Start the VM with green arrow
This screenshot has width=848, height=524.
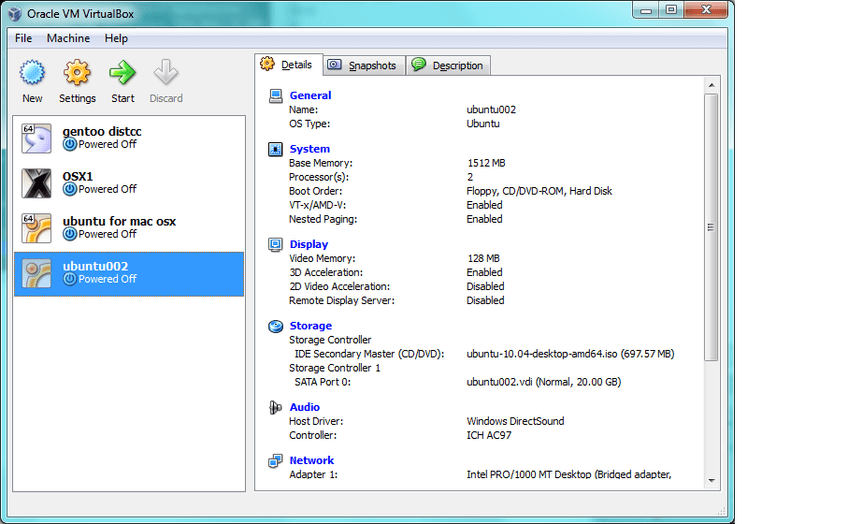(x=122, y=72)
